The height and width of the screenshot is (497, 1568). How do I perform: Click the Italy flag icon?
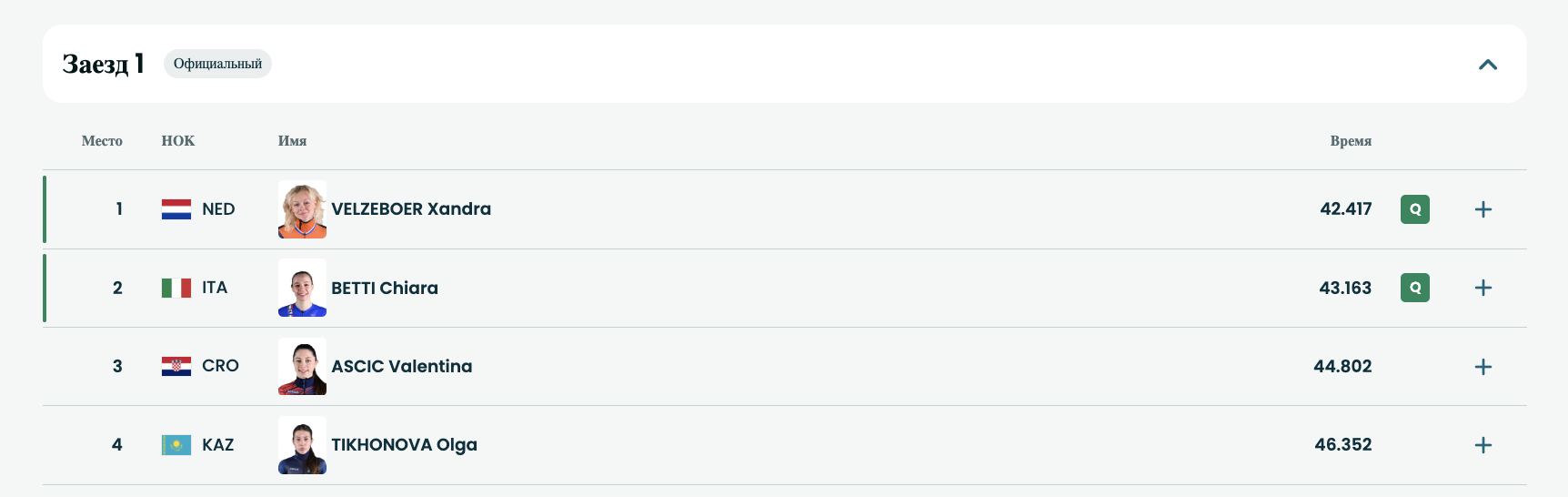pos(176,288)
